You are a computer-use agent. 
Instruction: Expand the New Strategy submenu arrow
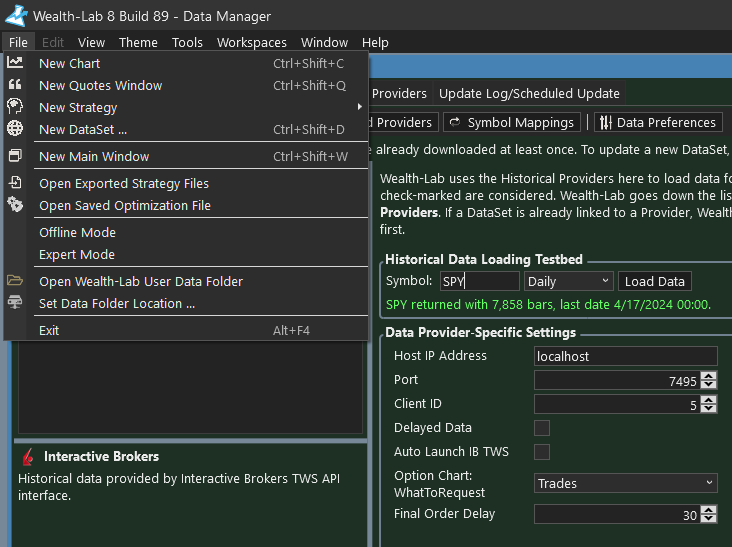(359, 107)
